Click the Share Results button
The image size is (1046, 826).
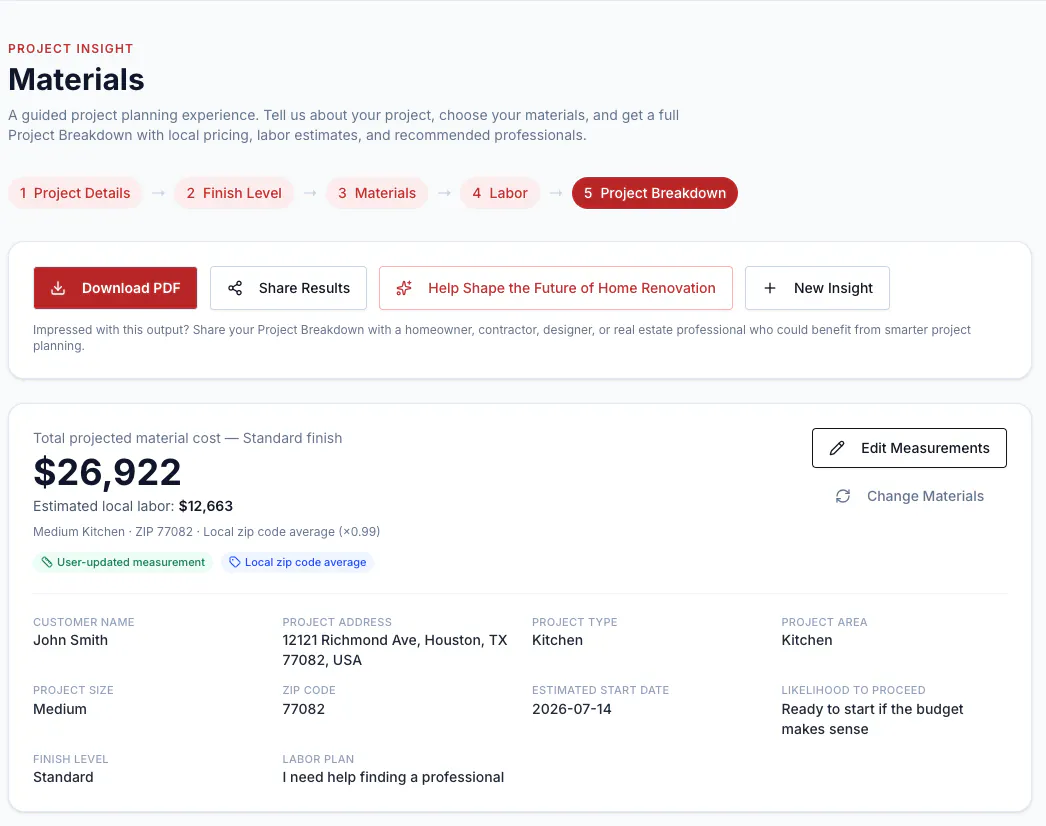(288, 288)
